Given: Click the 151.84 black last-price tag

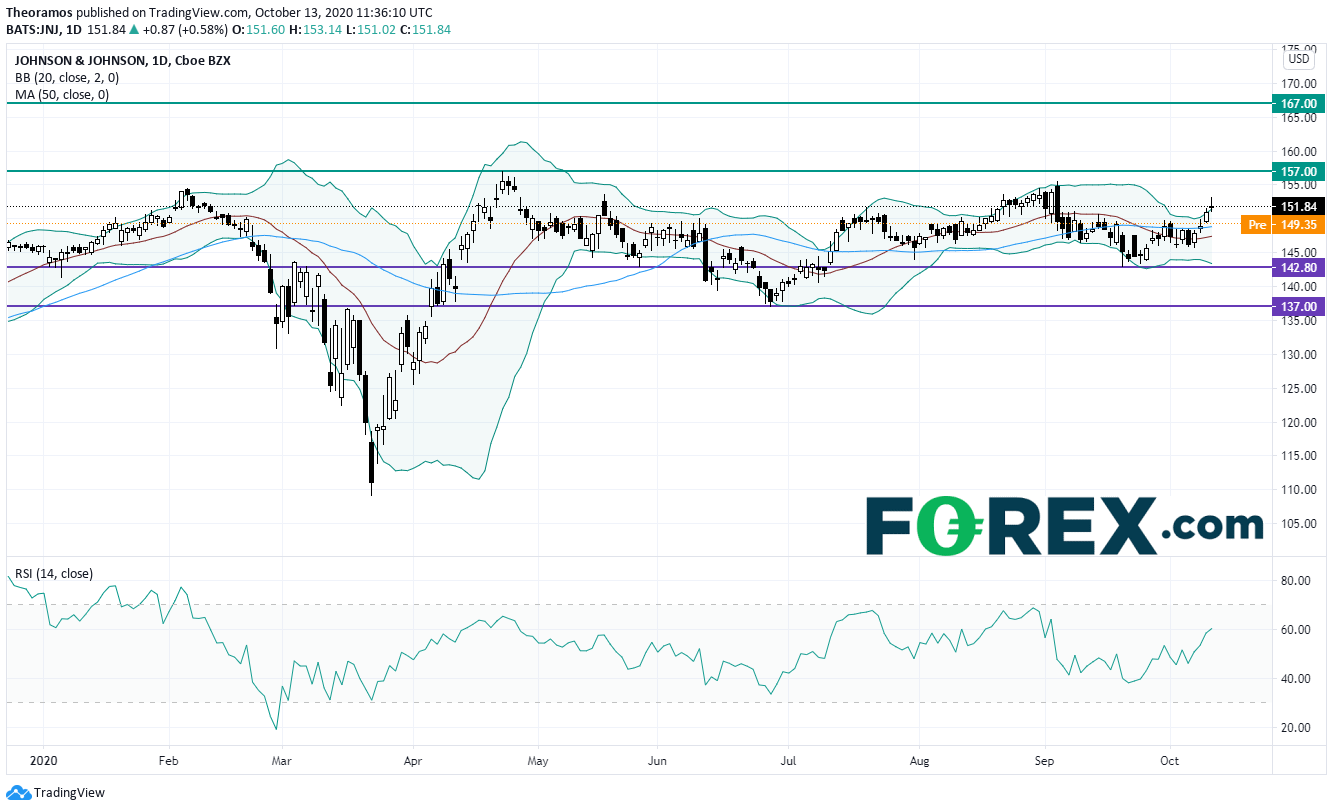Looking at the screenshot, I should click(1297, 207).
